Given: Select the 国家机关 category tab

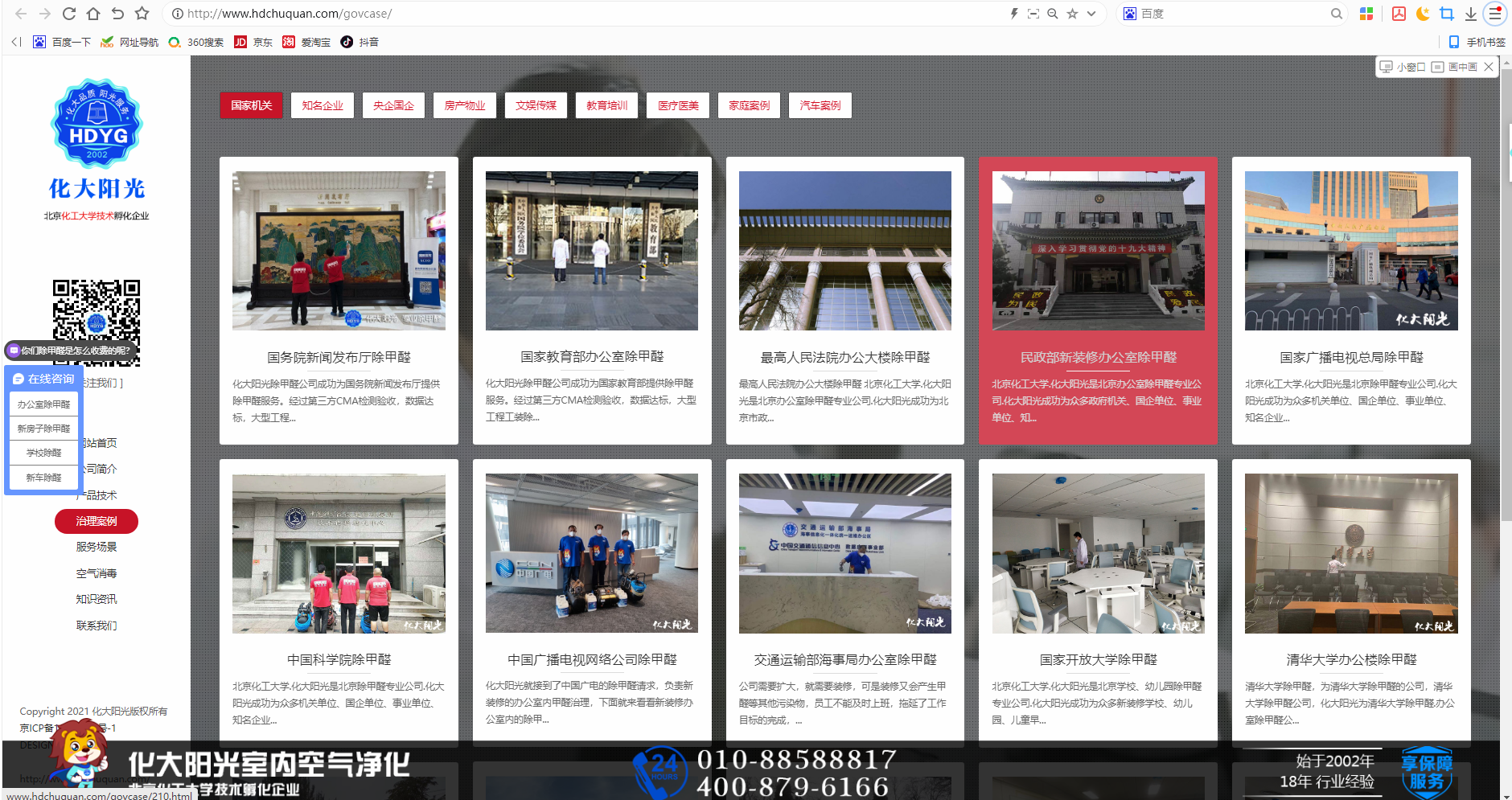Looking at the screenshot, I should (x=252, y=105).
